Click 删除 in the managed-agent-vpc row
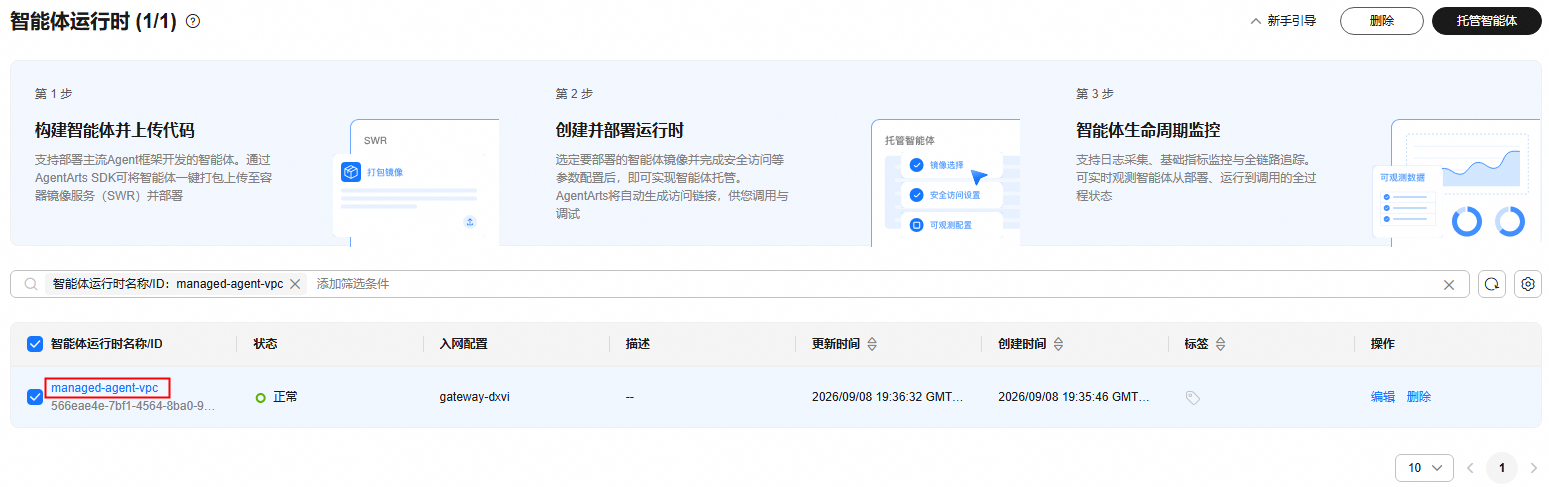 pos(1418,397)
